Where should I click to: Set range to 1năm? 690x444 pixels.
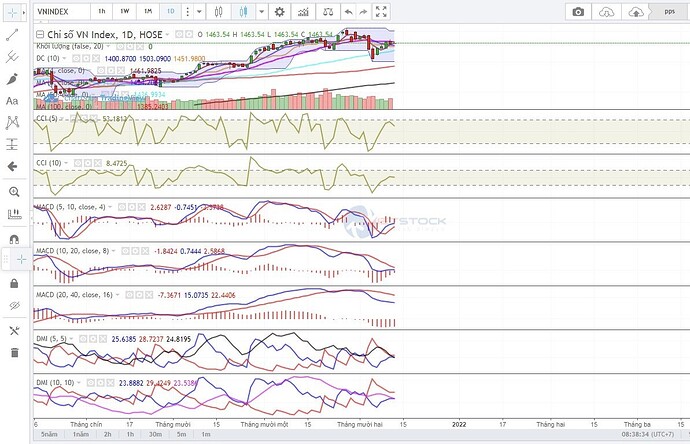pyautogui.click(x=81, y=434)
